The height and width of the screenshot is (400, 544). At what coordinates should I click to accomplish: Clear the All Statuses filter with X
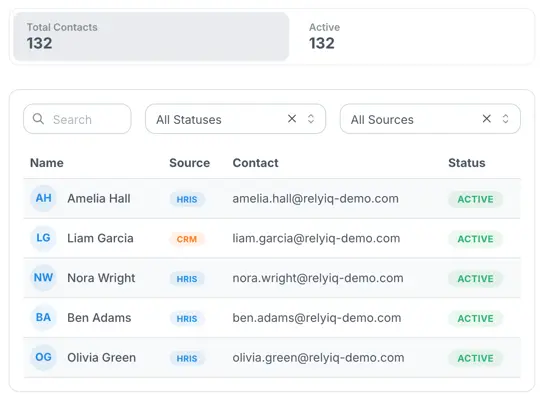pos(292,119)
